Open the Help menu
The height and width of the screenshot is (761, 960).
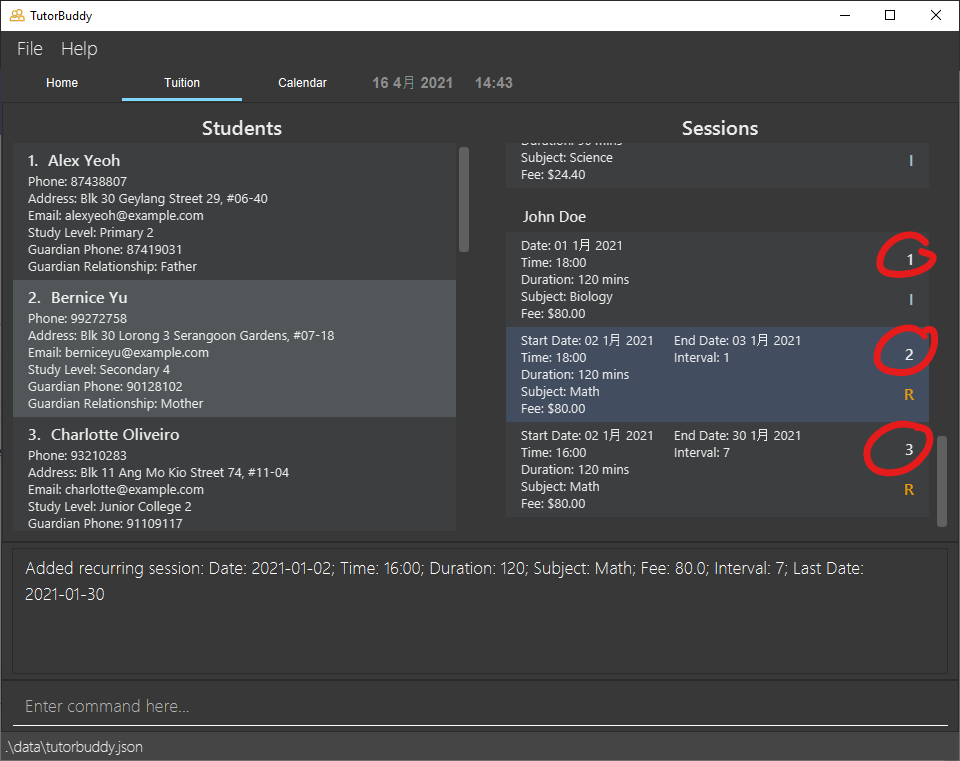79,48
